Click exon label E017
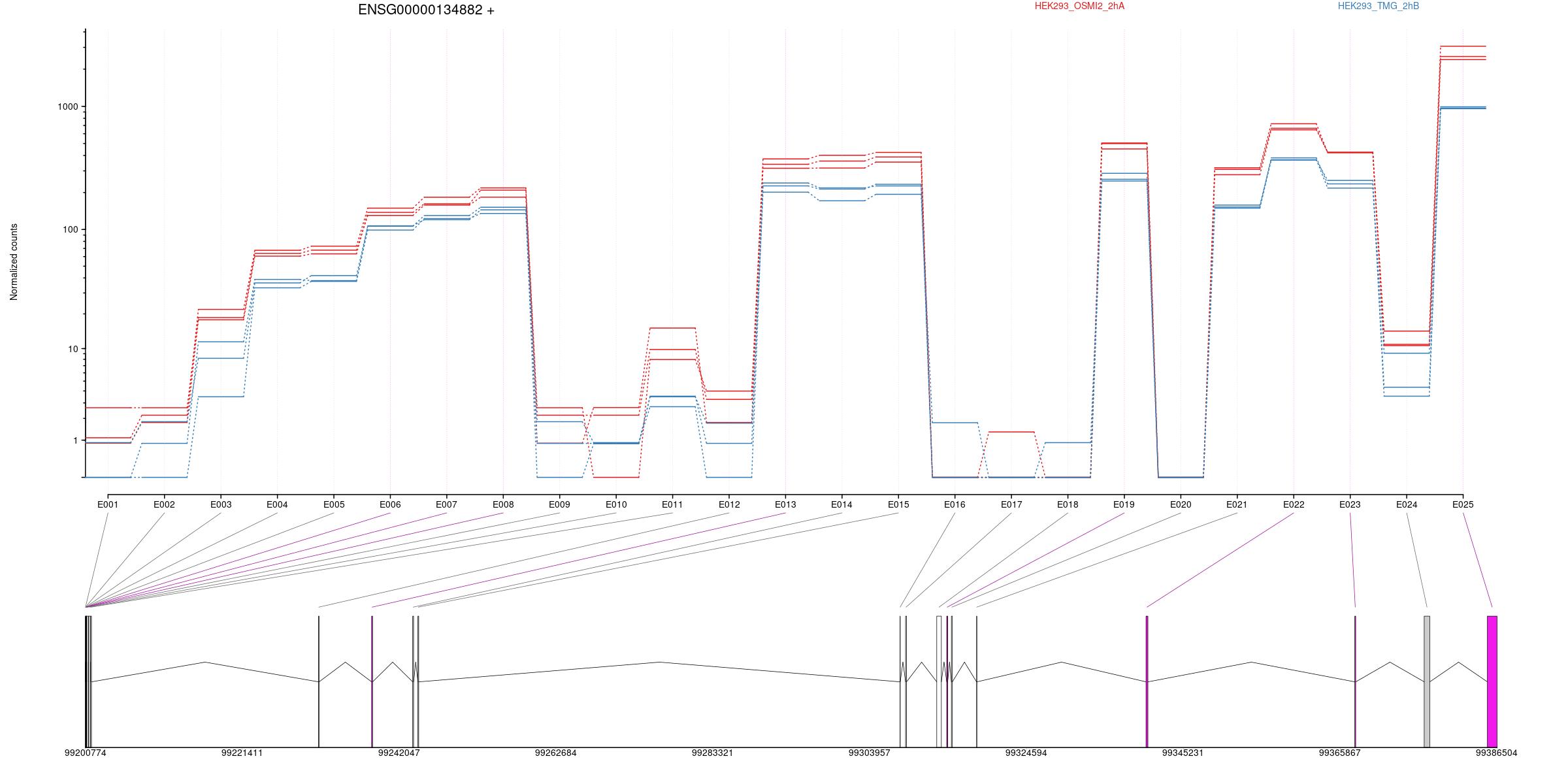Screen dimensions: 1568x784 click(1011, 504)
